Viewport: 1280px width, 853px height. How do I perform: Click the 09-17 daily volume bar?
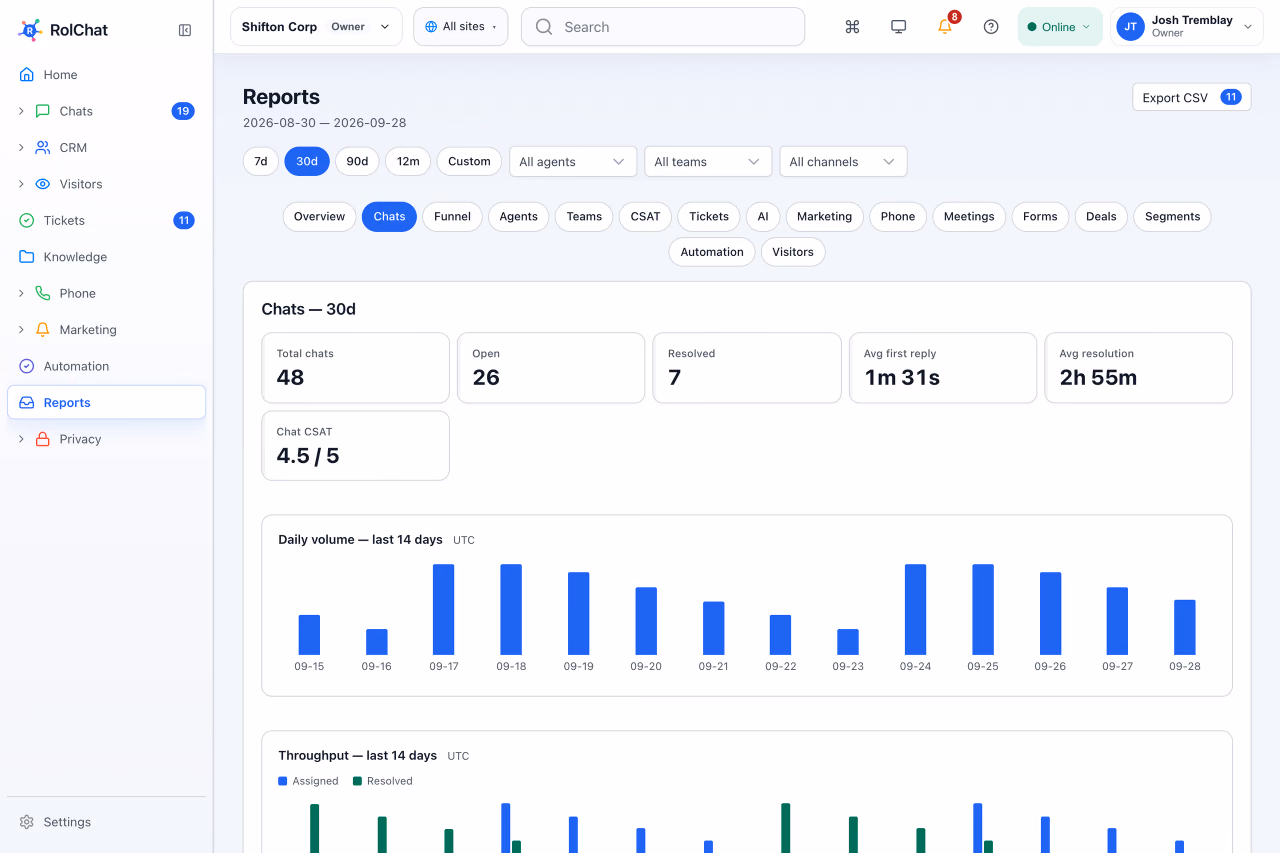point(444,610)
